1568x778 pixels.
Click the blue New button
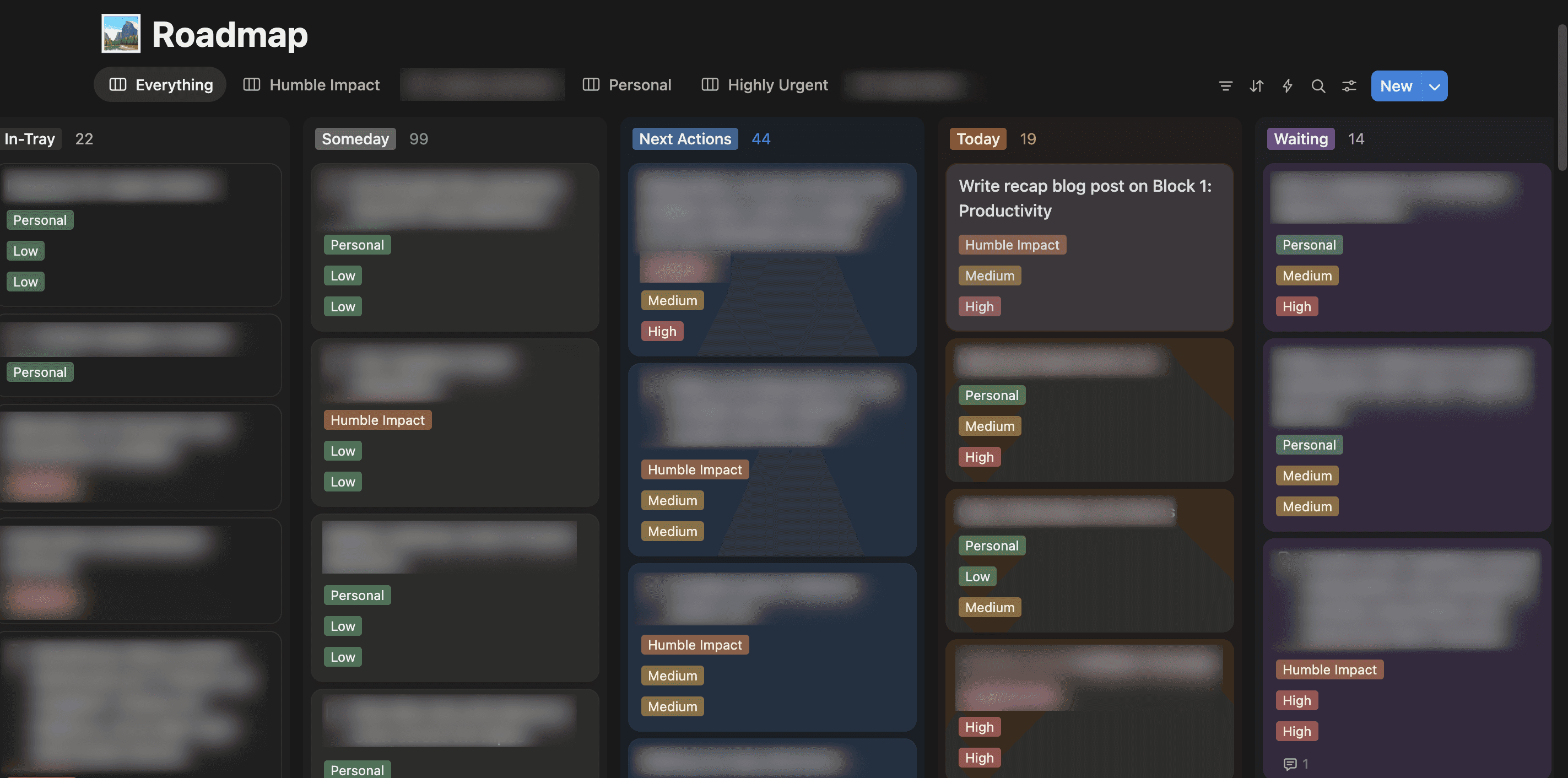point(1396,87)
